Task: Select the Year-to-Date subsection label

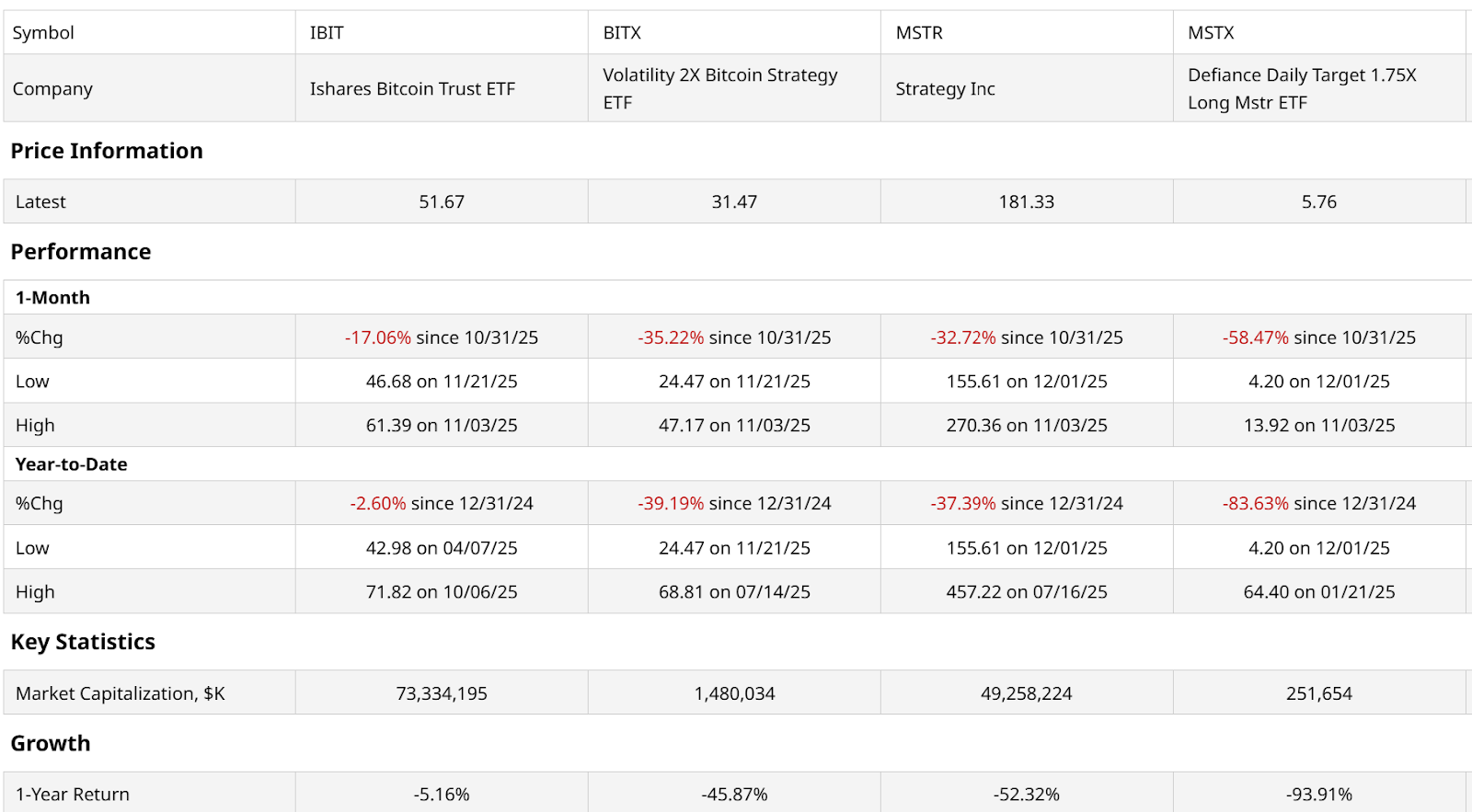Action: 72,464
